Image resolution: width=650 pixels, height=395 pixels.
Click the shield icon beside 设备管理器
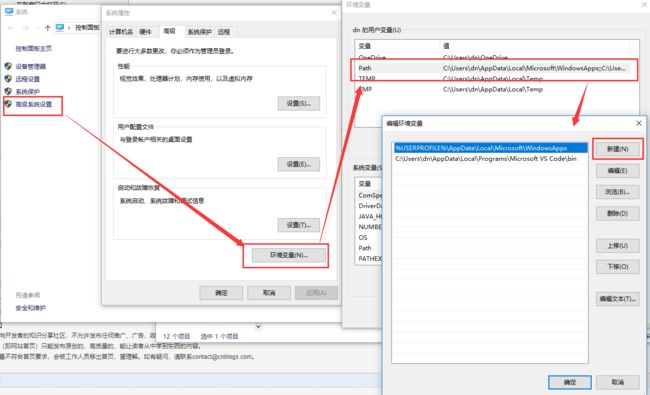[8, 66]
